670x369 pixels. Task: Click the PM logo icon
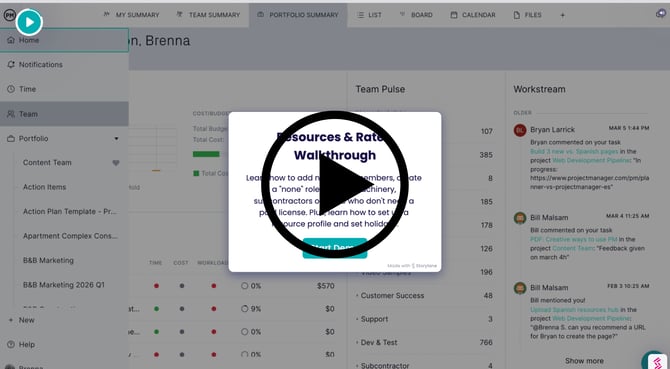point(9,15)
